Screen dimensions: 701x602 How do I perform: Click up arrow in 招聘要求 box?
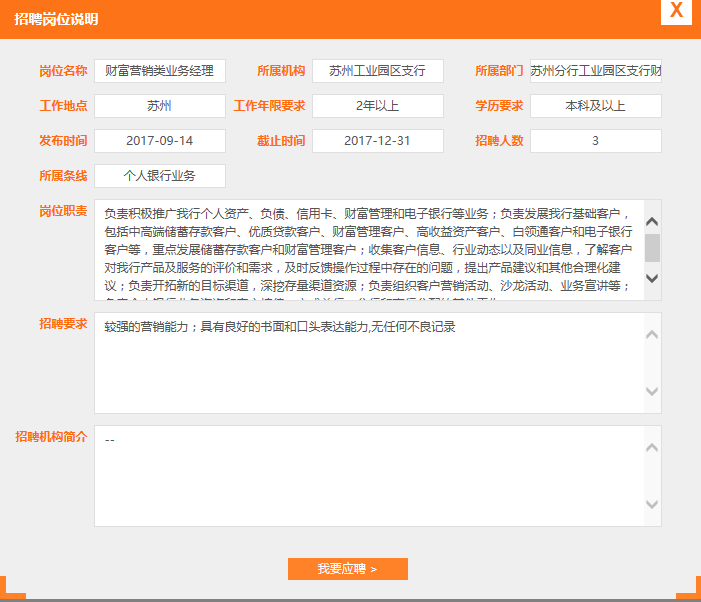click(x=652, y=334)
